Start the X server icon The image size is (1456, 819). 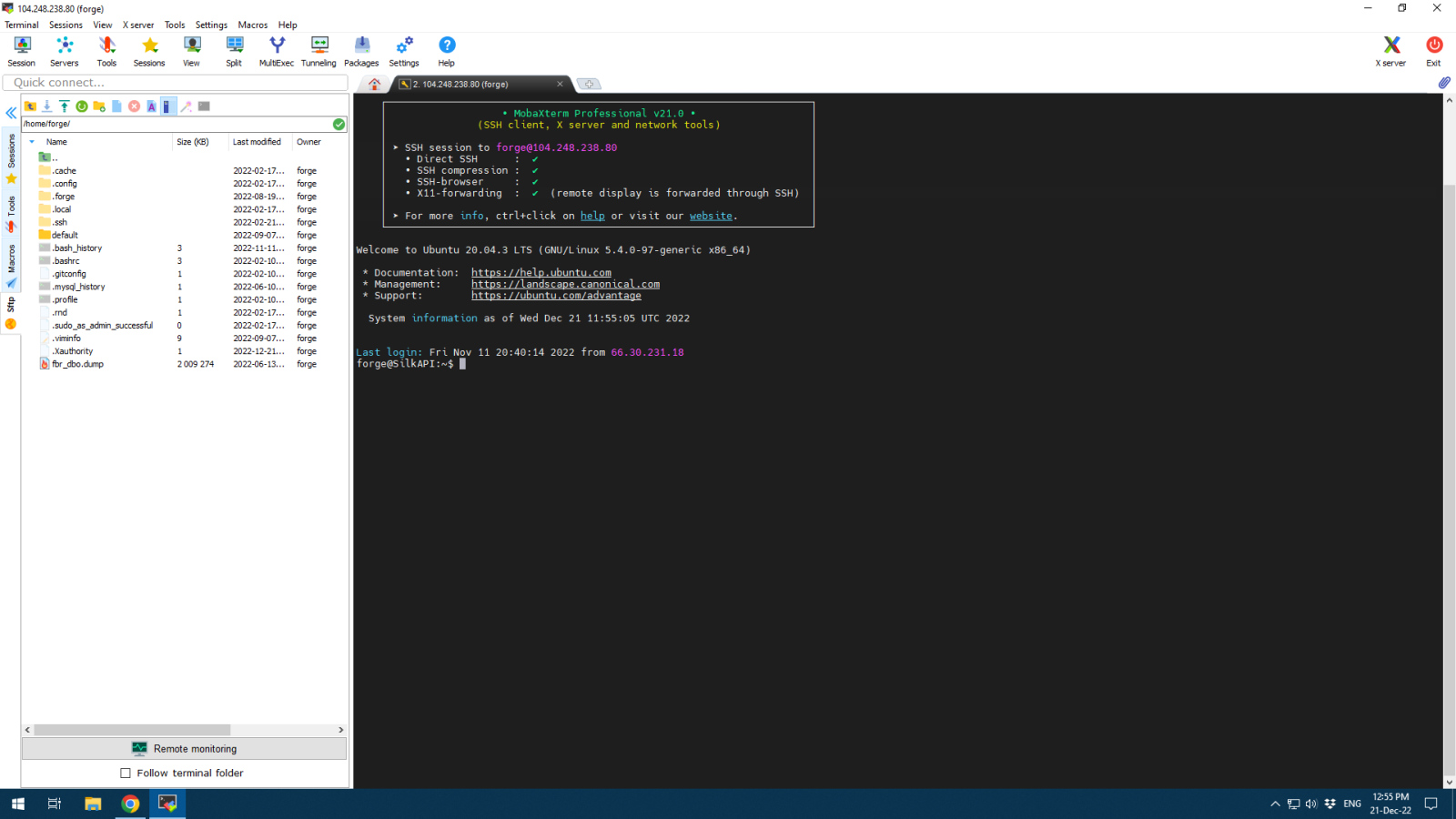coord(1390,51)
